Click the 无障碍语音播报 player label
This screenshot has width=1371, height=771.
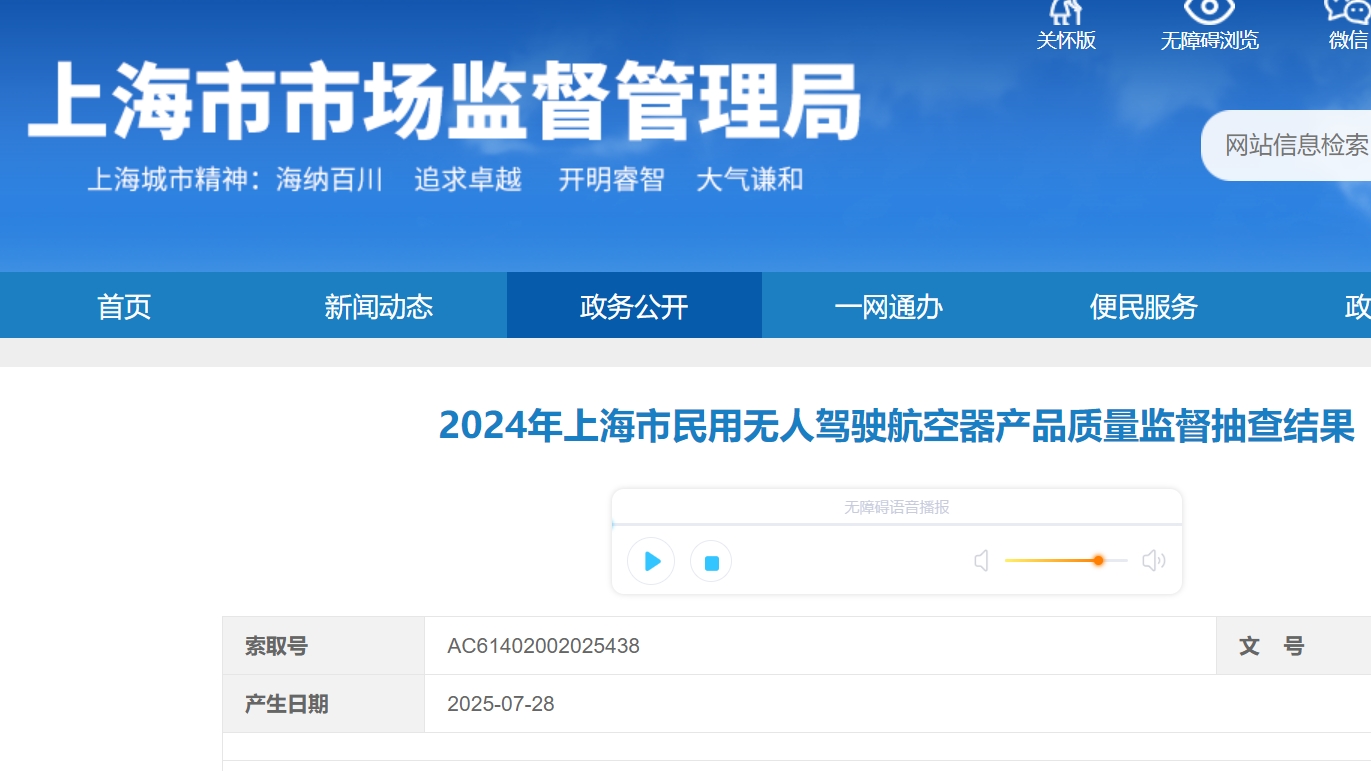[x=896, y=507]
